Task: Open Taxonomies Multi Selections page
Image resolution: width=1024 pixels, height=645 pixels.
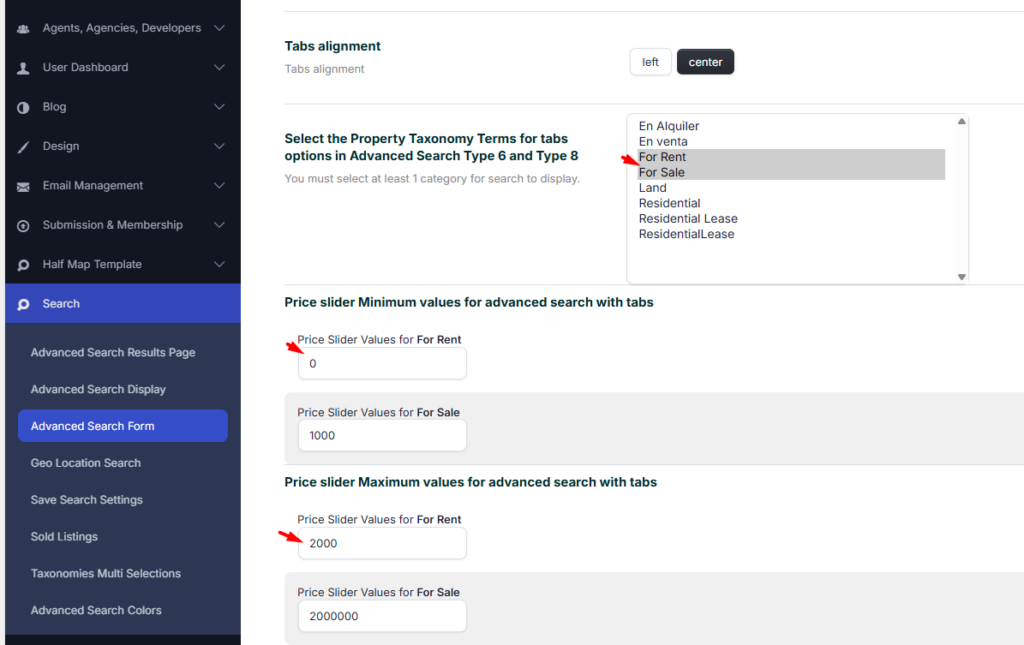Action: pos(106,573)
